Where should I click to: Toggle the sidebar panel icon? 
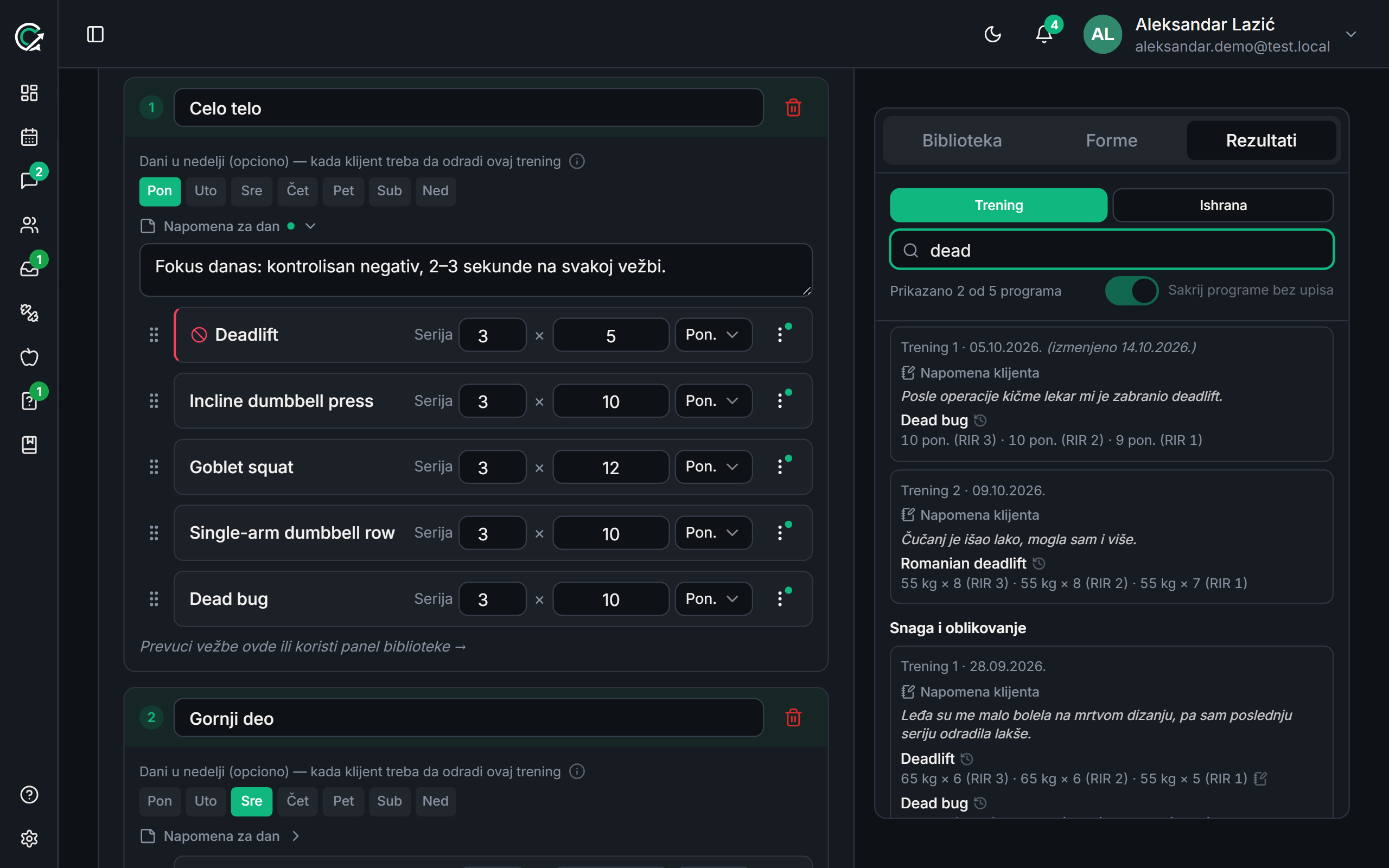(95, 34)
